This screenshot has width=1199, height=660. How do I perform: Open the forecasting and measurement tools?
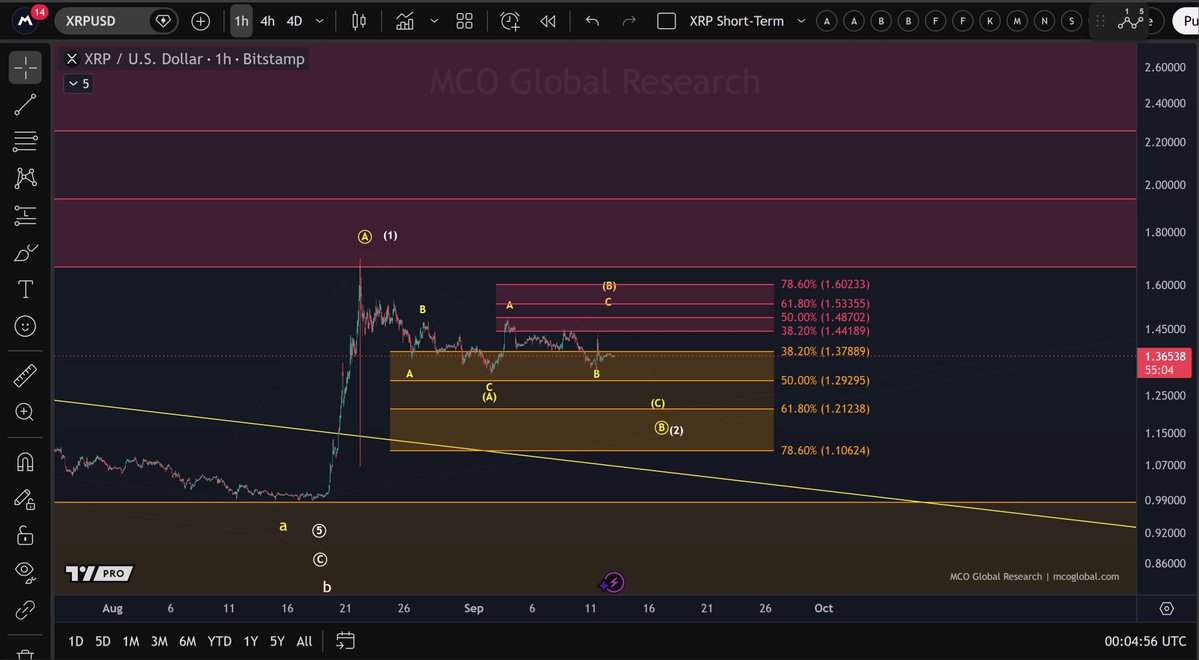pyautogui.click(x=25, y=216)
